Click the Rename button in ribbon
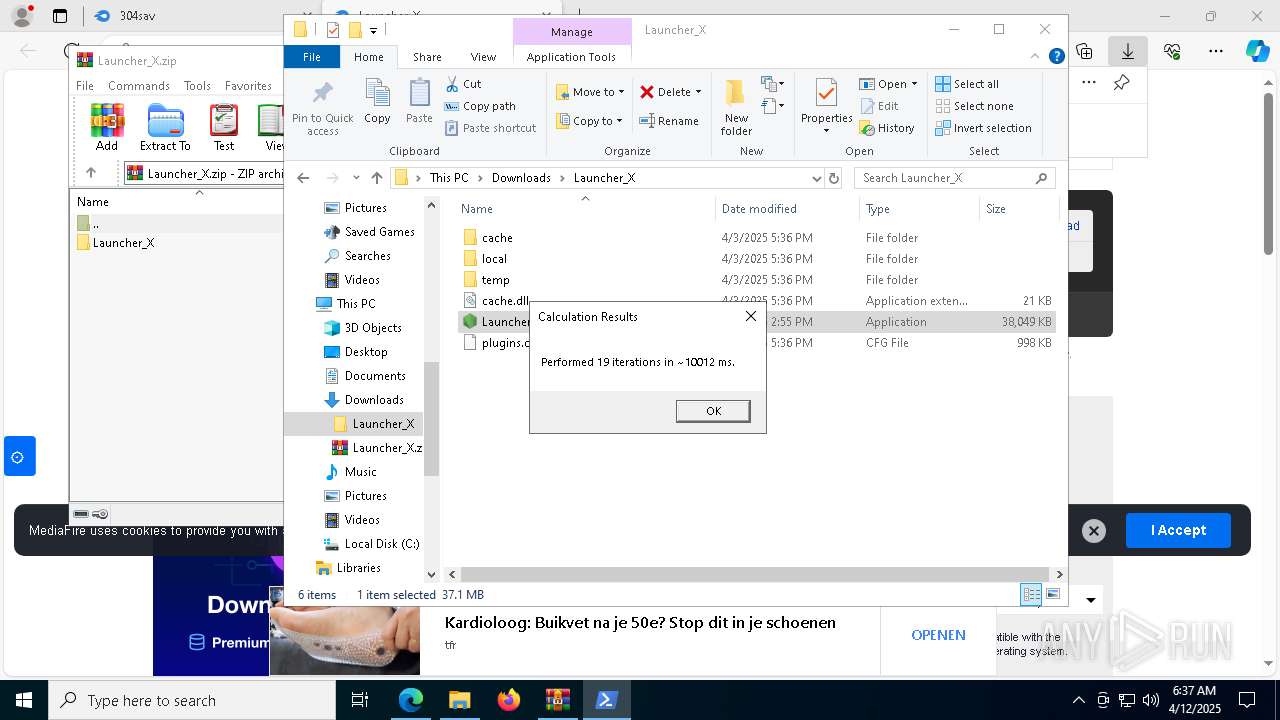1280x720 pixels. click(669, 121)
